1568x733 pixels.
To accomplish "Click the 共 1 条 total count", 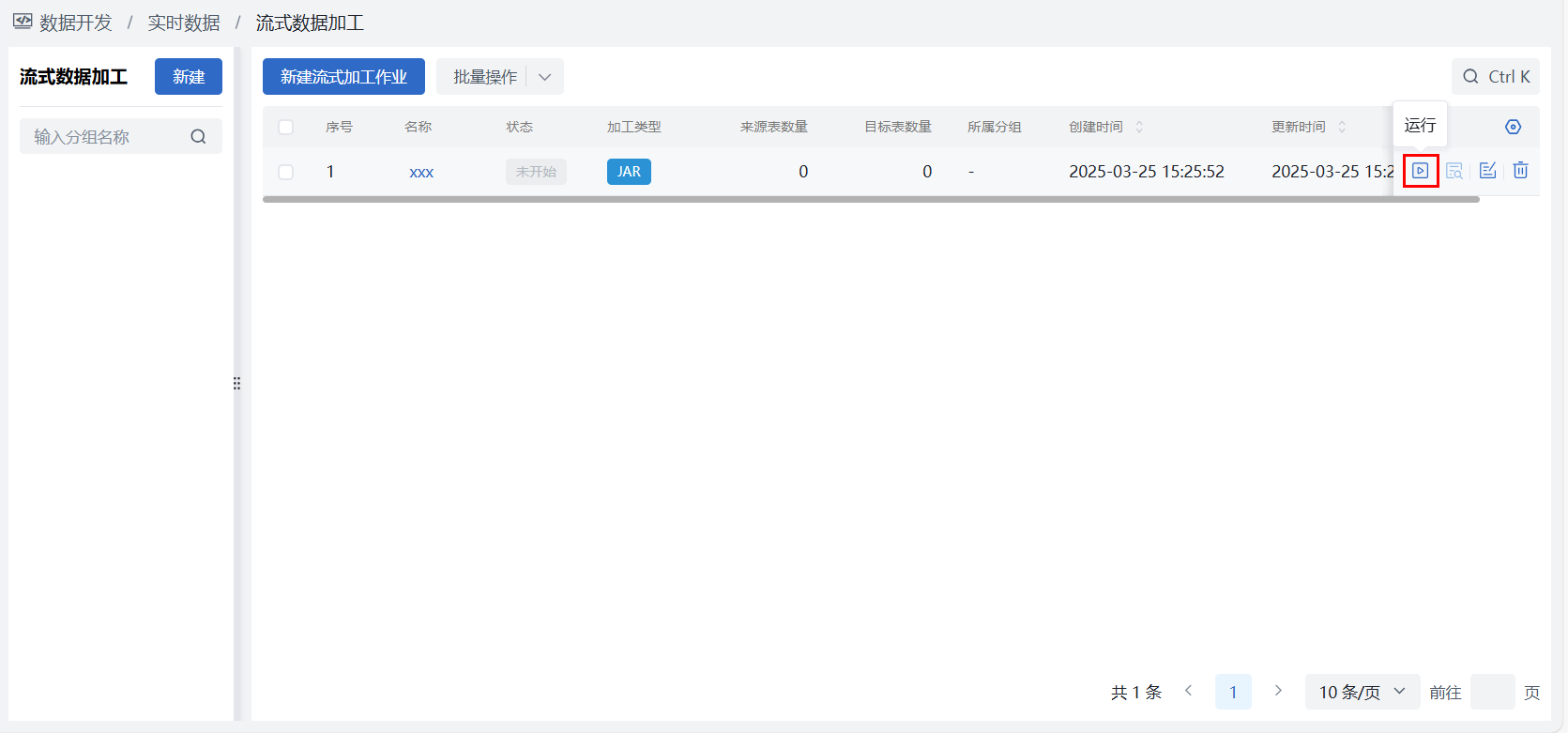I will pyautogui.click(x=1136, y=692).
